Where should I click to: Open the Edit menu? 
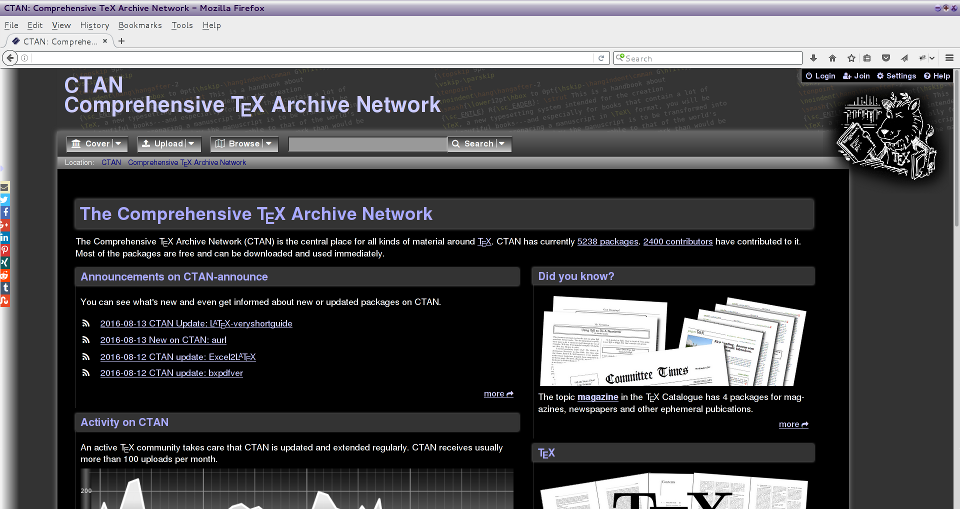pos(35,25)
